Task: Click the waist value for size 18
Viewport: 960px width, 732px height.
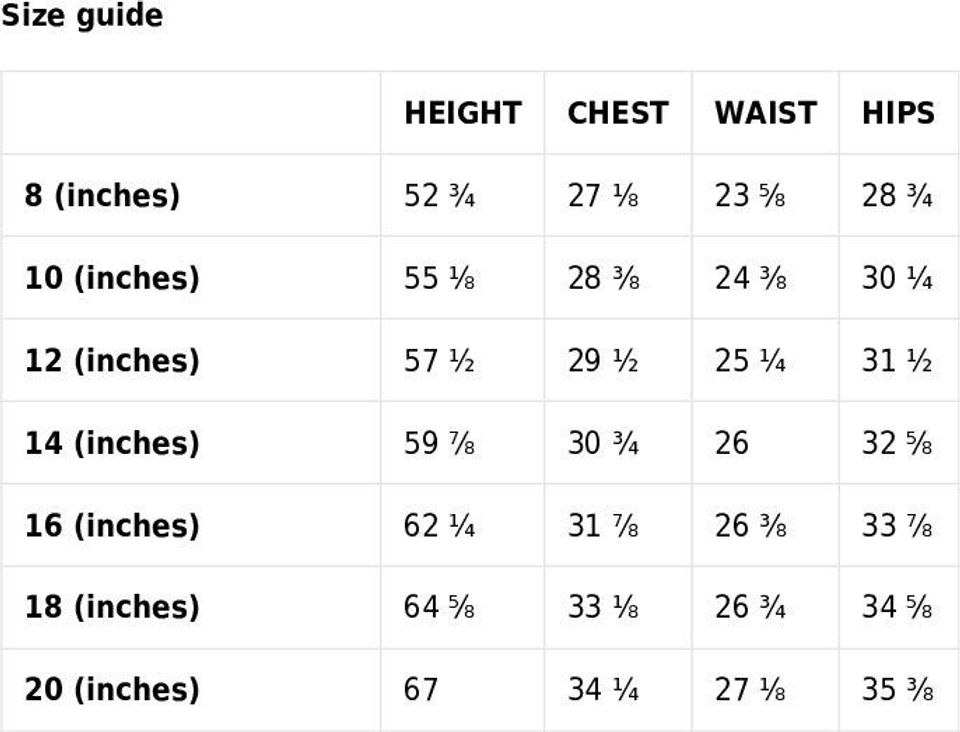Action: pos(750,608)
